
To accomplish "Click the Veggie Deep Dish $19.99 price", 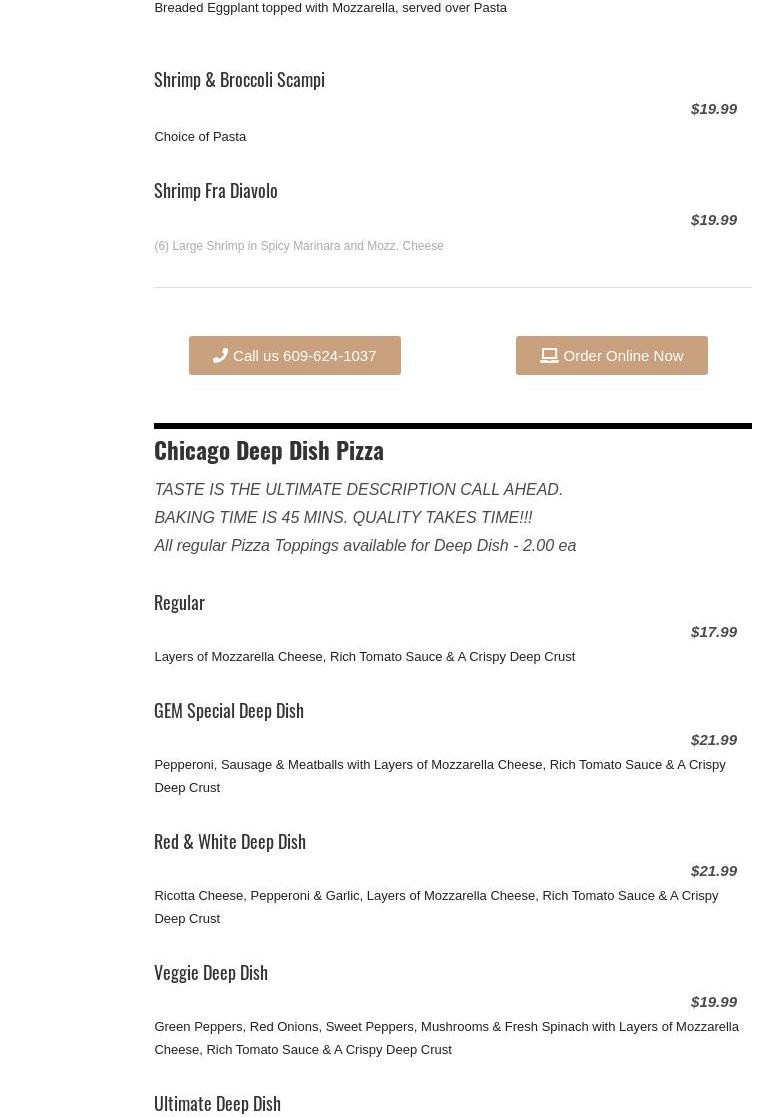I will pyautogui.click(x=713, y=1001).
